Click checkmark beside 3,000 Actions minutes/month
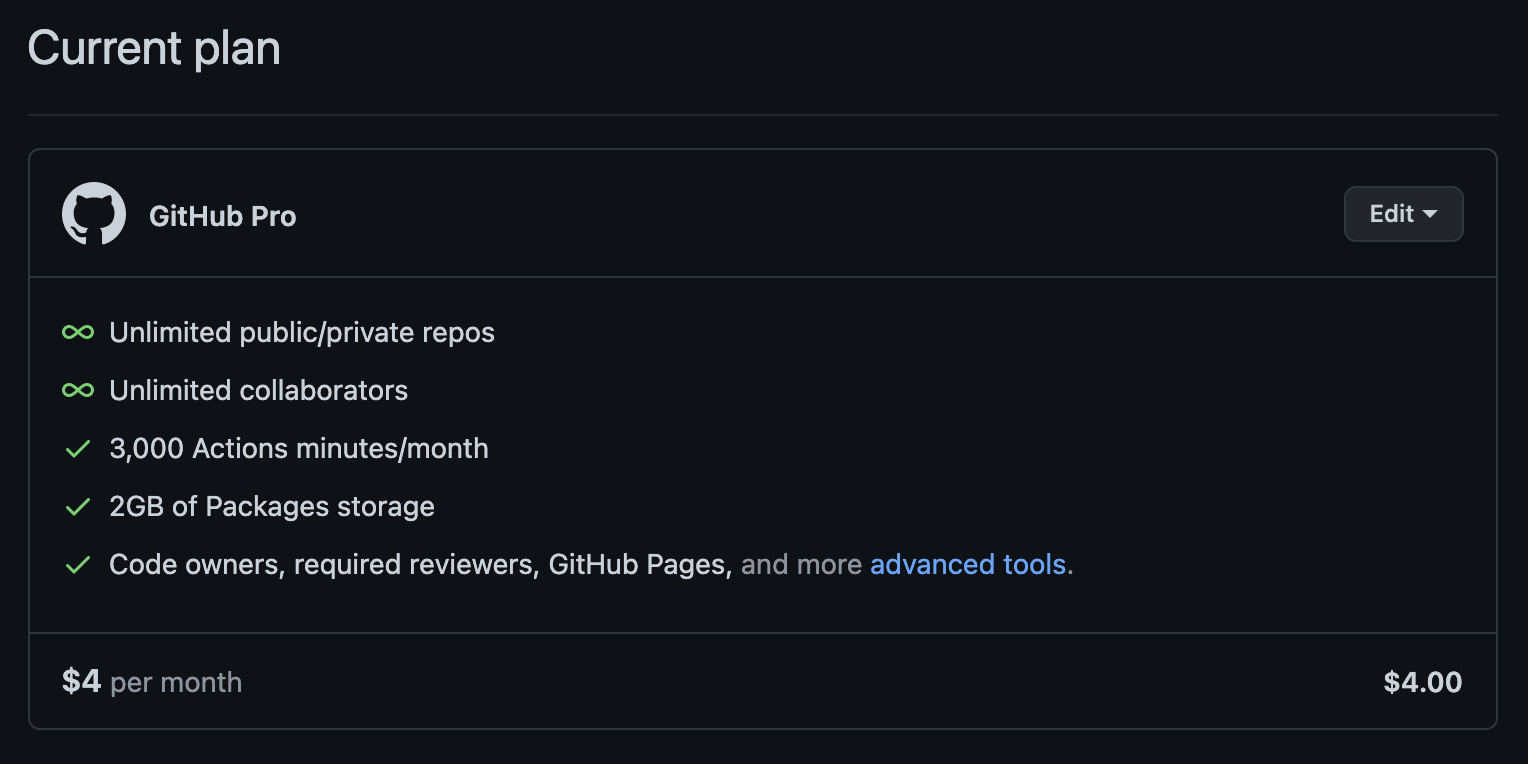The width and height of the screenshot is (1528, 764). click(x=78, y=449)
